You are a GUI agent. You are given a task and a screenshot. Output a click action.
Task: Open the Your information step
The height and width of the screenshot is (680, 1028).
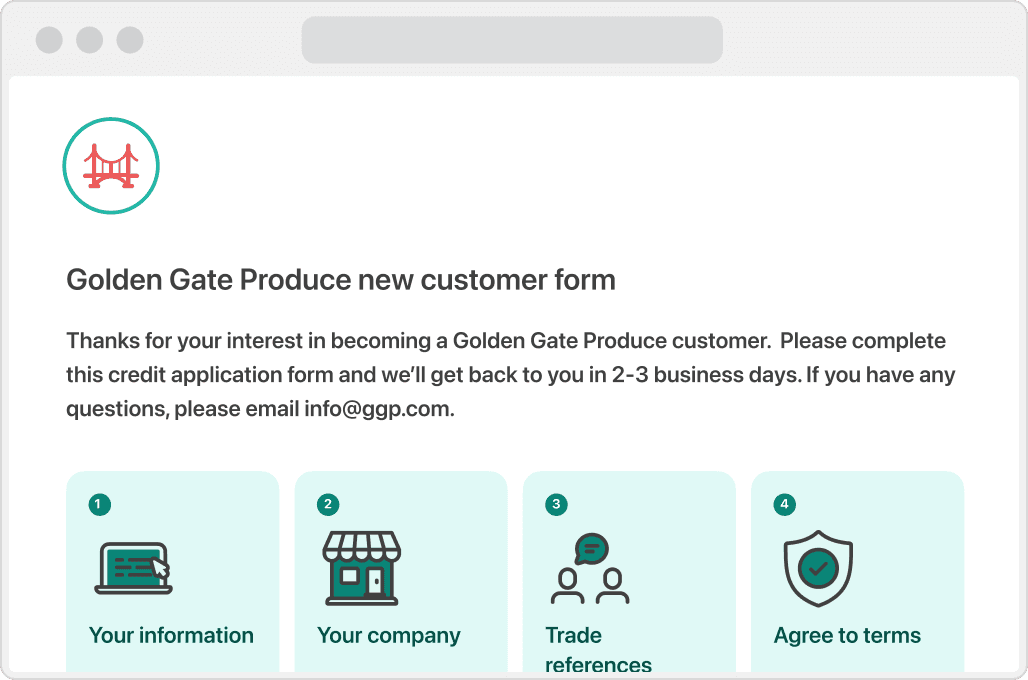[x=171, y=635]
